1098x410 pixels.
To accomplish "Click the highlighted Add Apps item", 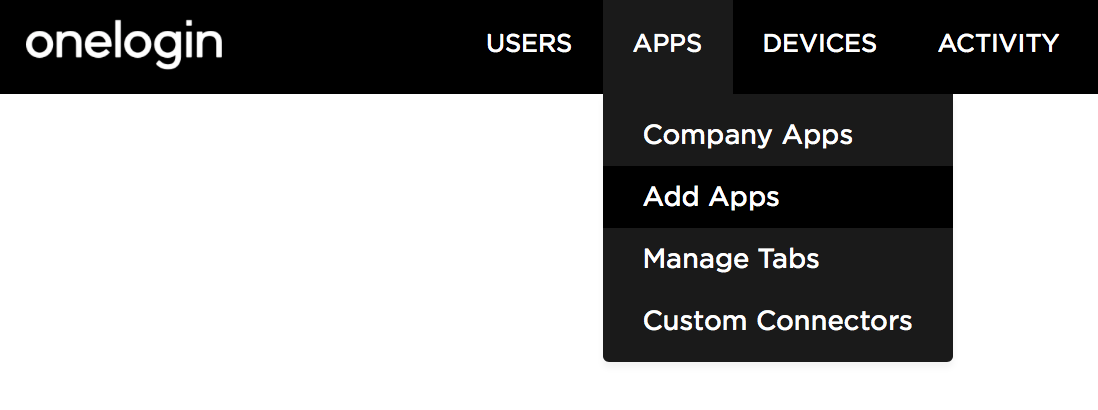I will tap(711, 197).
